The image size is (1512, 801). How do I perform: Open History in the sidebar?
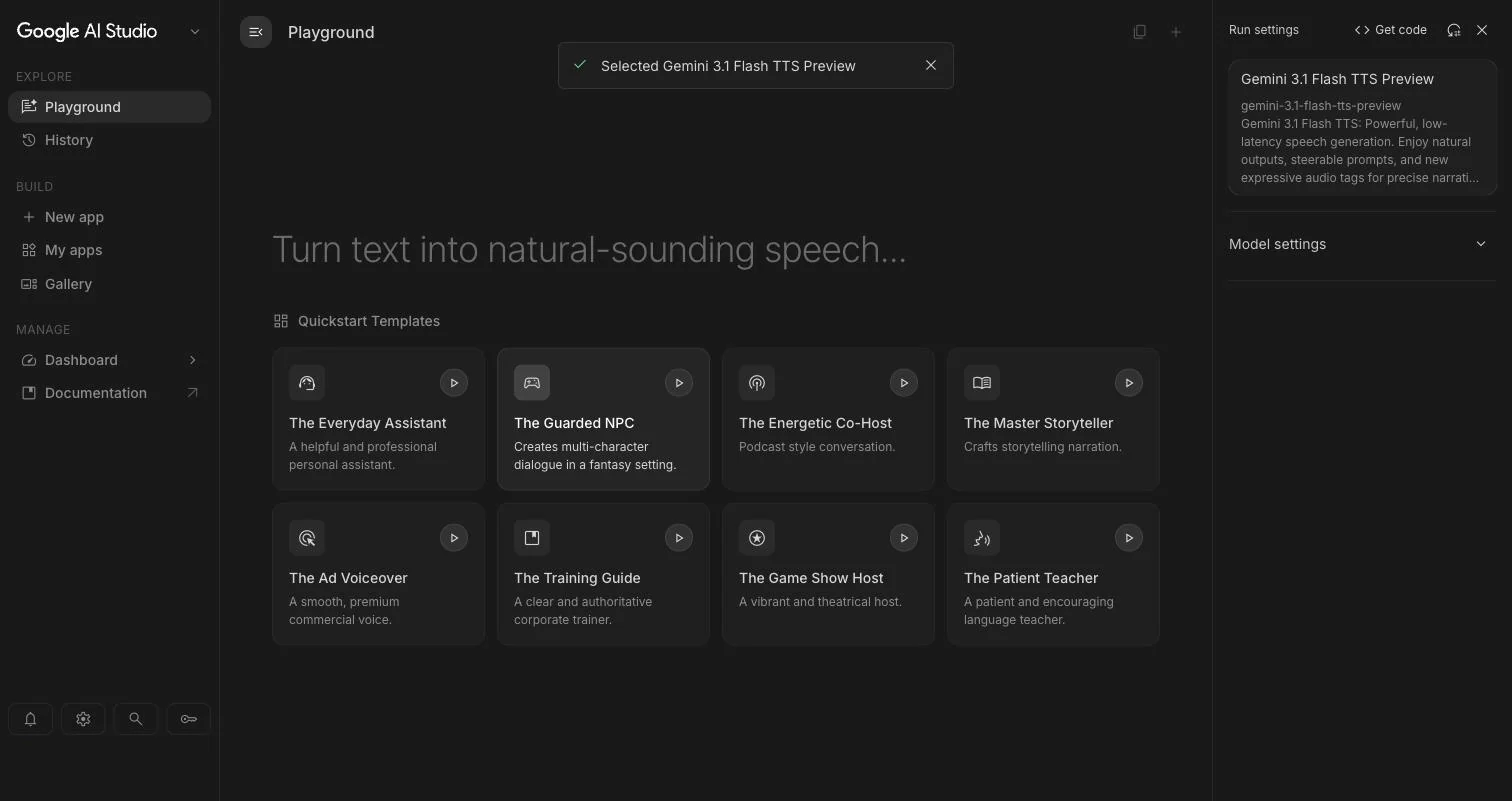[x=109, y=140]
